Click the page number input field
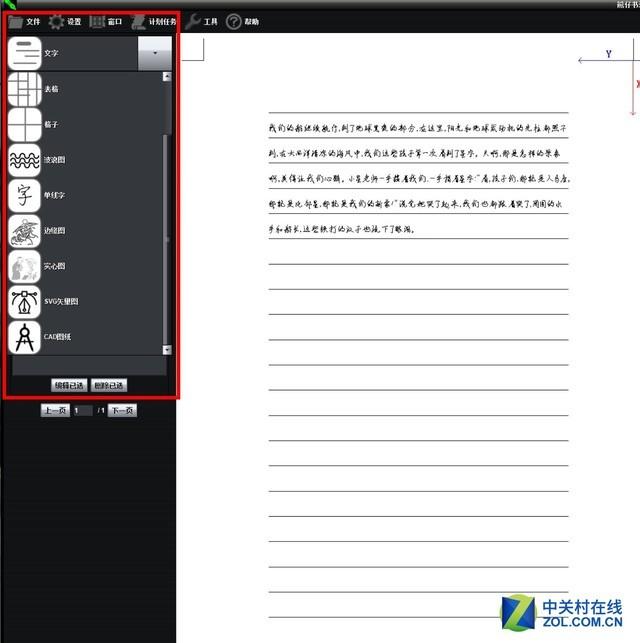The image size is (640, 643). tap(81, 411)
